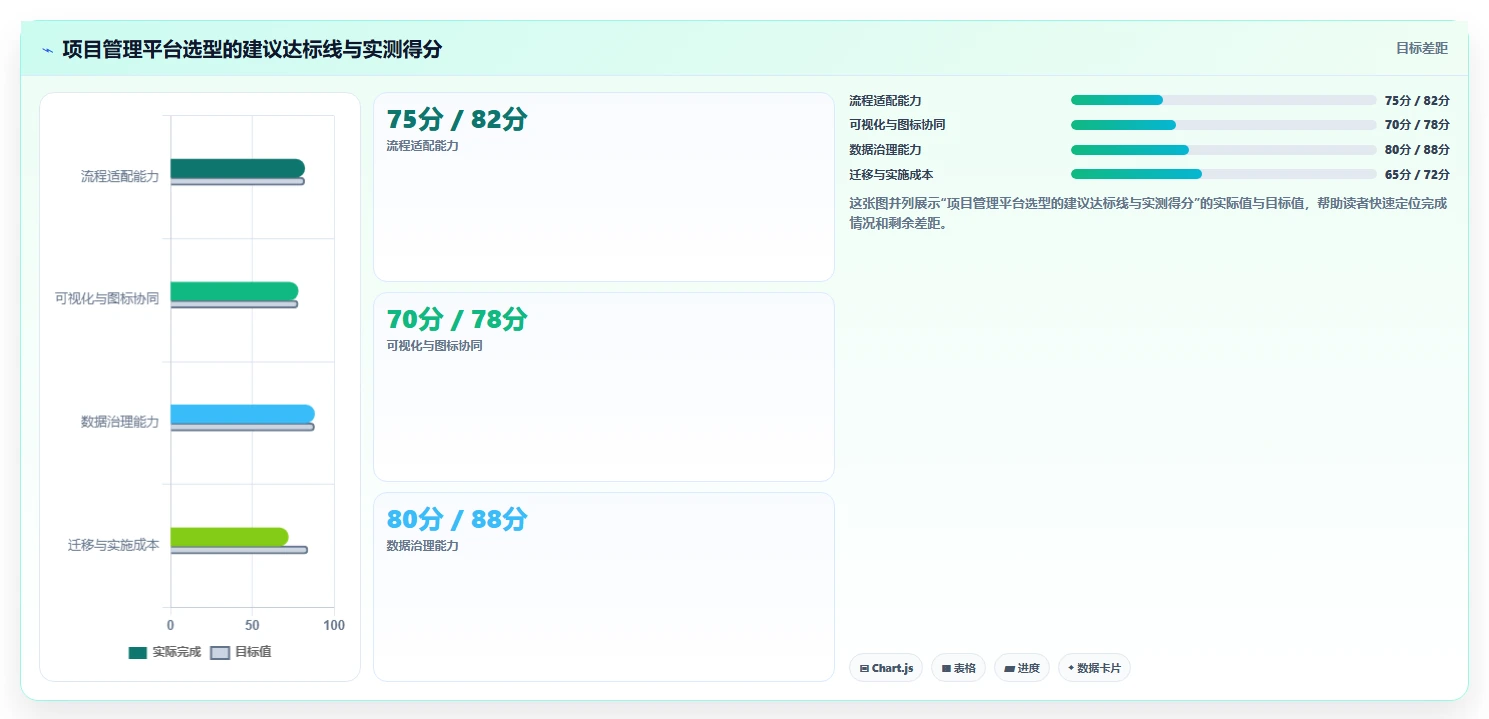Click the 迁移与实施成本 axis label in chart

pyautogui.click(x=114, y=545)
